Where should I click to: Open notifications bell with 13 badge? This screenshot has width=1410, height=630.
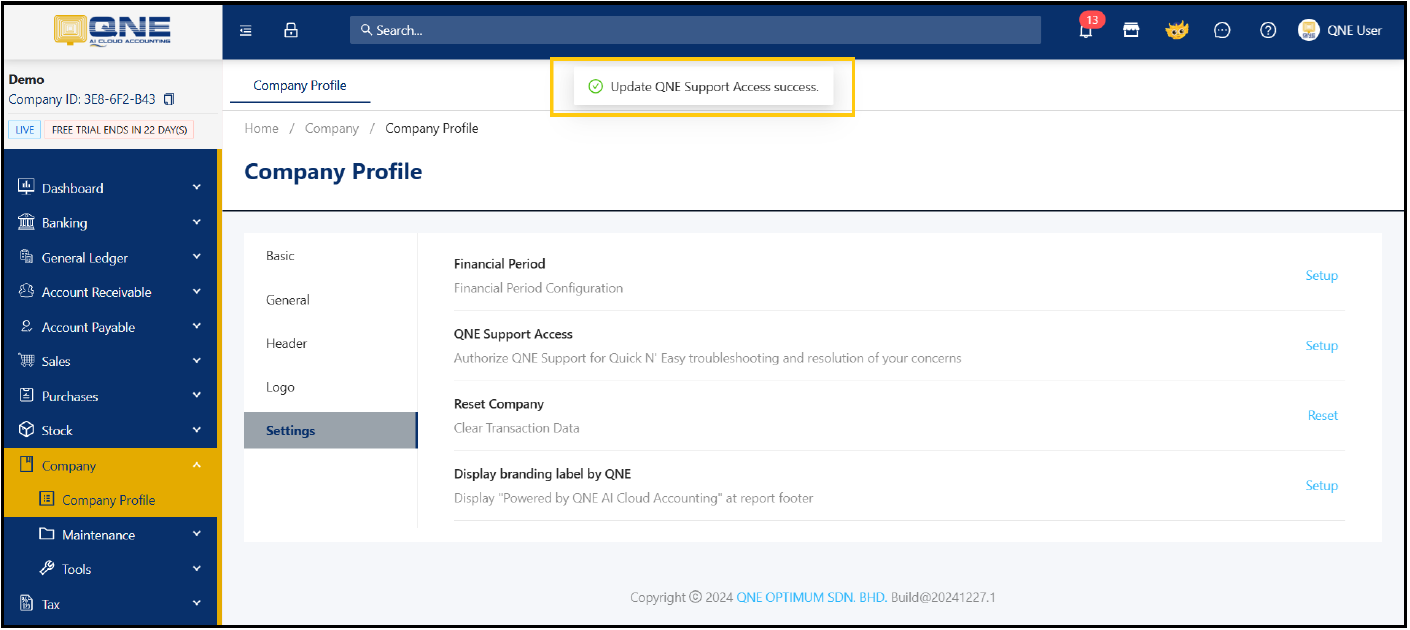coord(1086,29)
